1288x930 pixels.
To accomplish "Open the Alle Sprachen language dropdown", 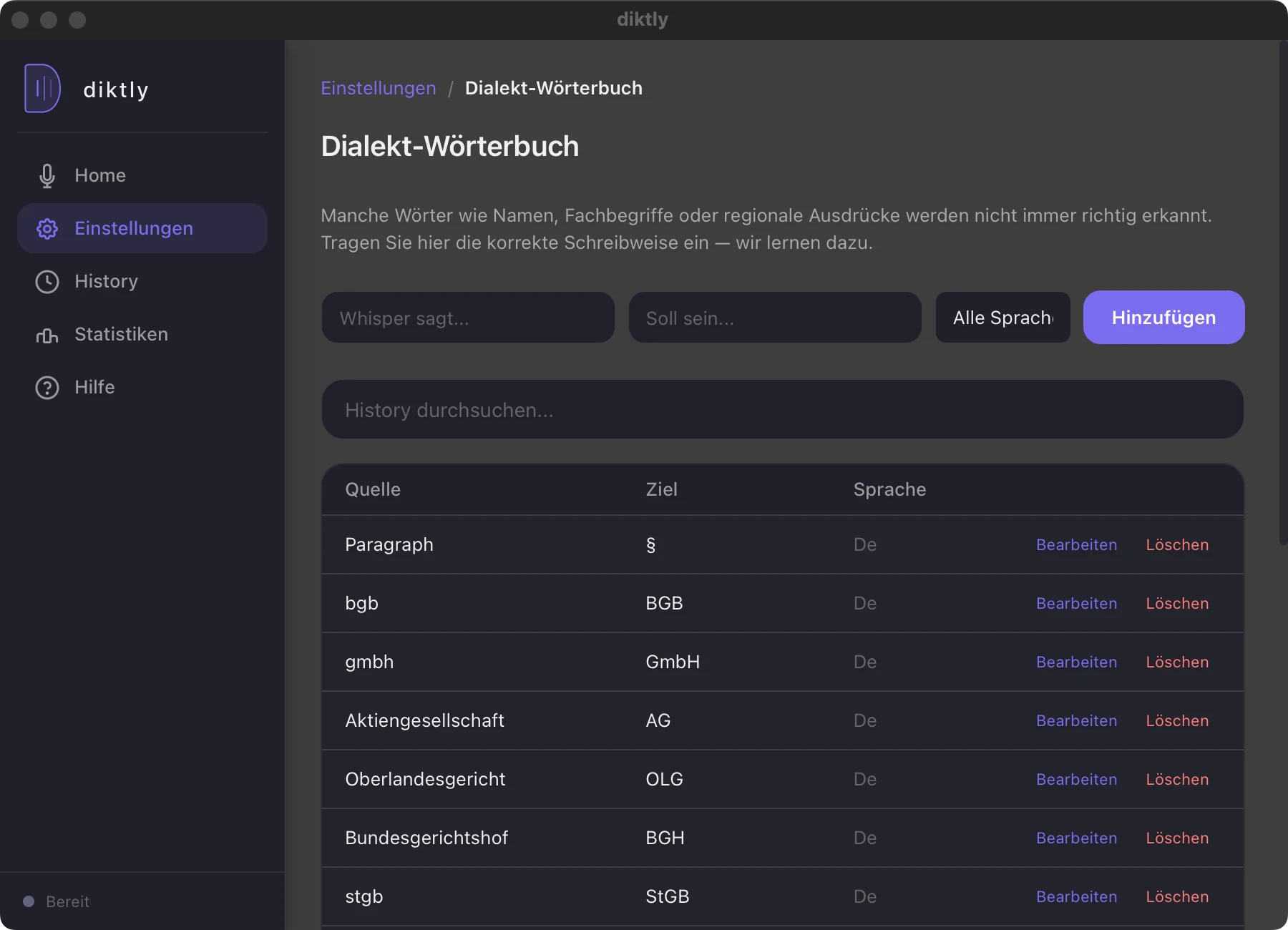I will click(x=1003, y=318).
